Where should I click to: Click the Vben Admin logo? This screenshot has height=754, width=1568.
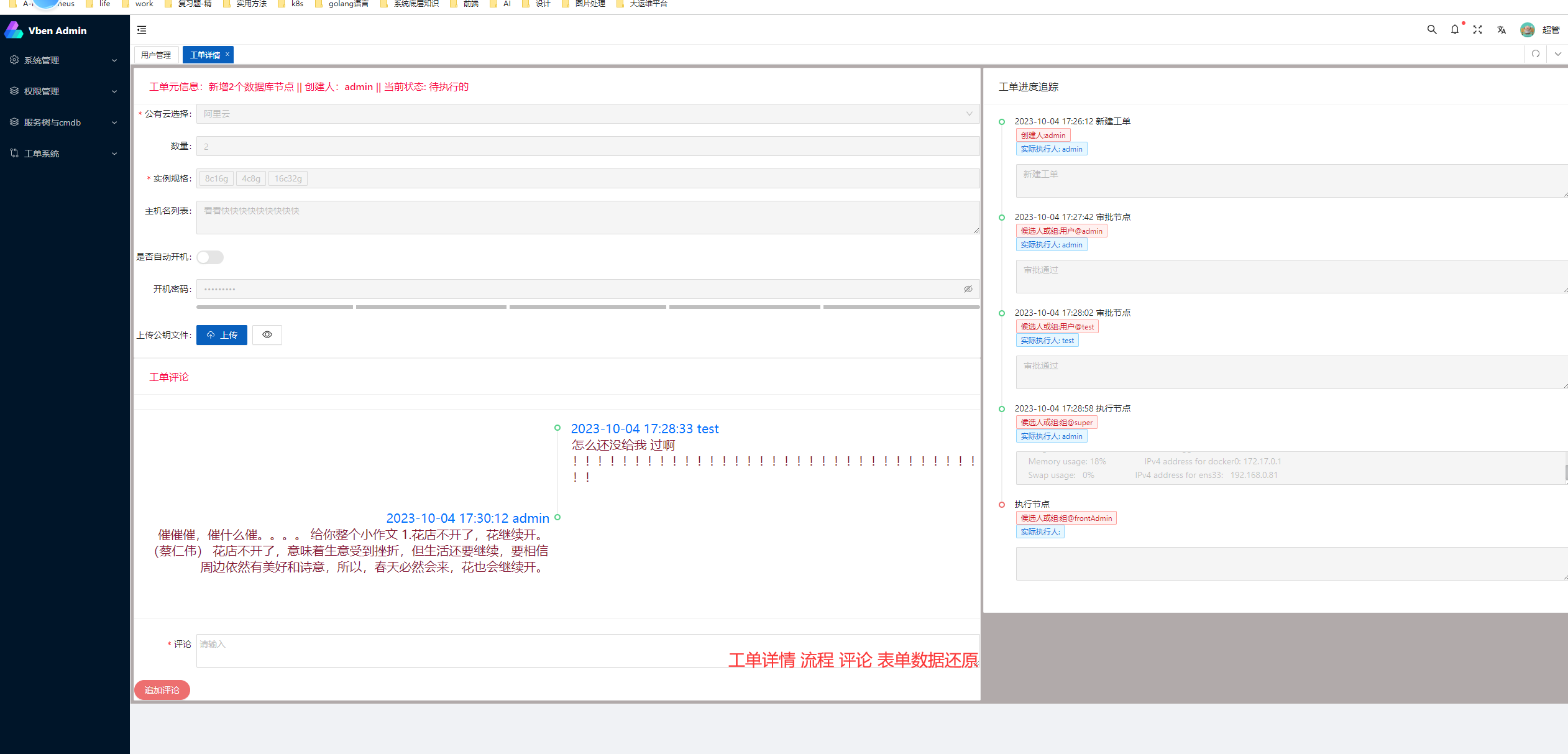click(x=46, y=30)
